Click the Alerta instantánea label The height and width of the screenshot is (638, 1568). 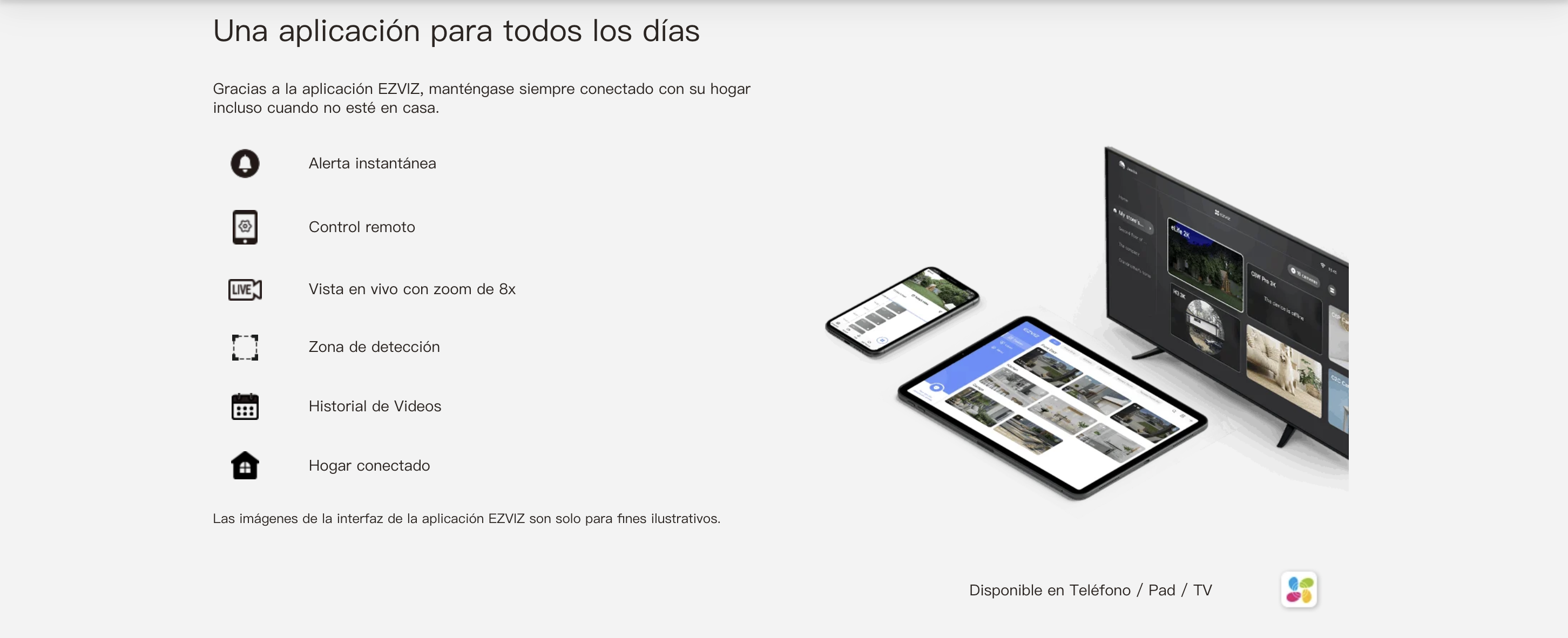click(372, 163)
